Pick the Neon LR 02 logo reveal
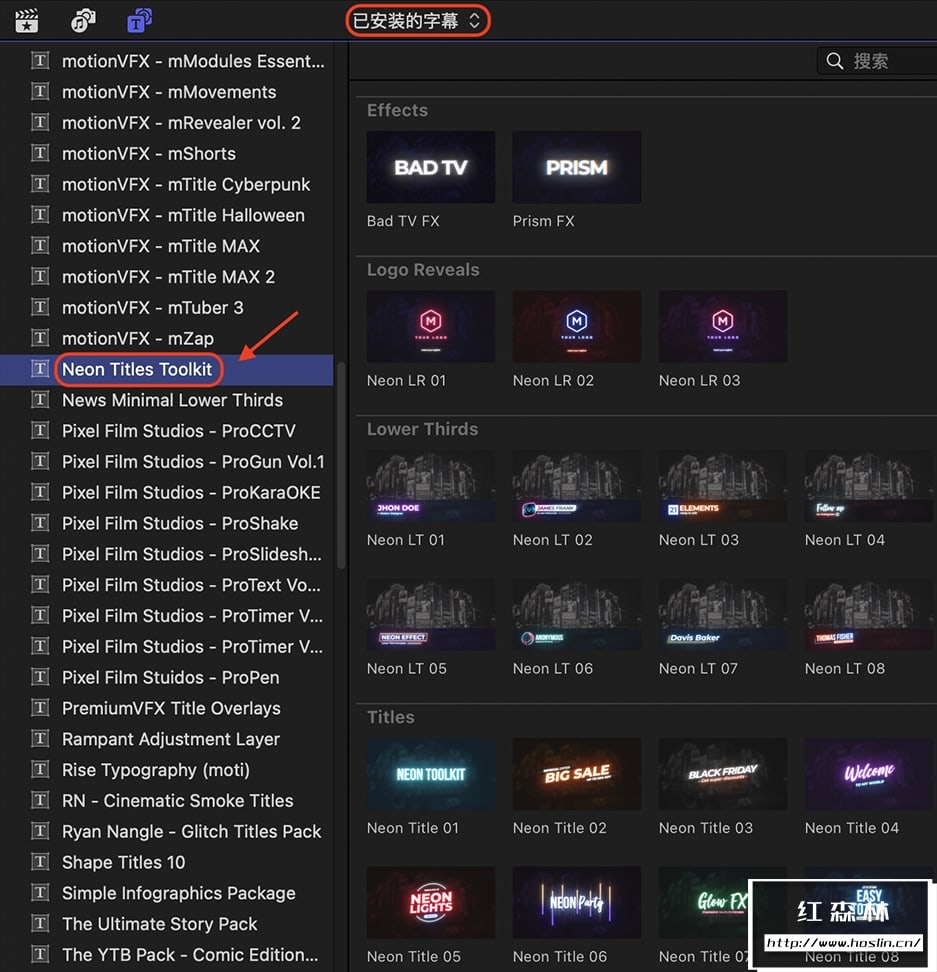 (576, 326)
